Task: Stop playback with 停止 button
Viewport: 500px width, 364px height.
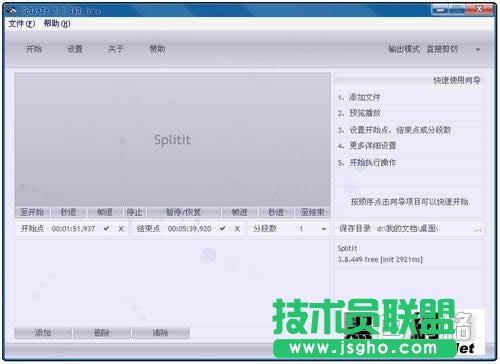Action: point(134,212)
